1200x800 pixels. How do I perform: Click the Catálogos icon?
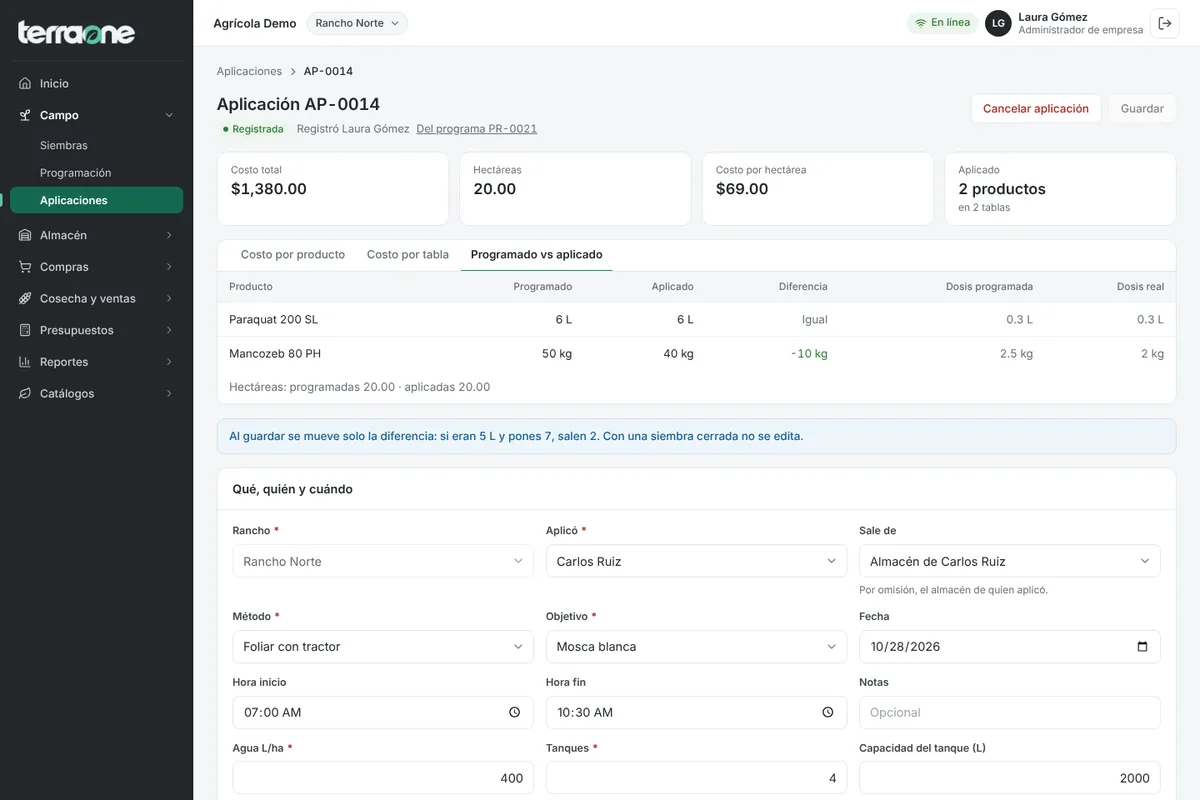coord(25,394)
